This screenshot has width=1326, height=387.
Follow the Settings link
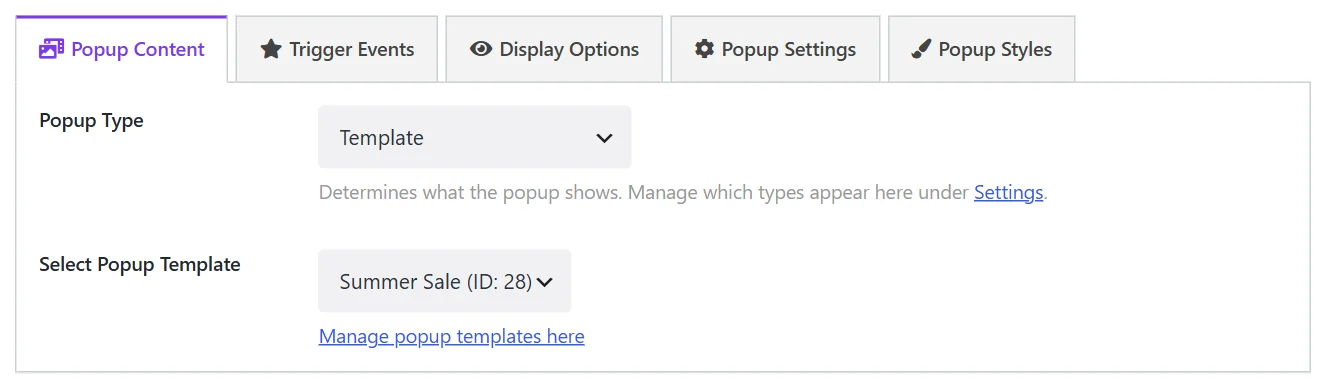(1008, 192)
